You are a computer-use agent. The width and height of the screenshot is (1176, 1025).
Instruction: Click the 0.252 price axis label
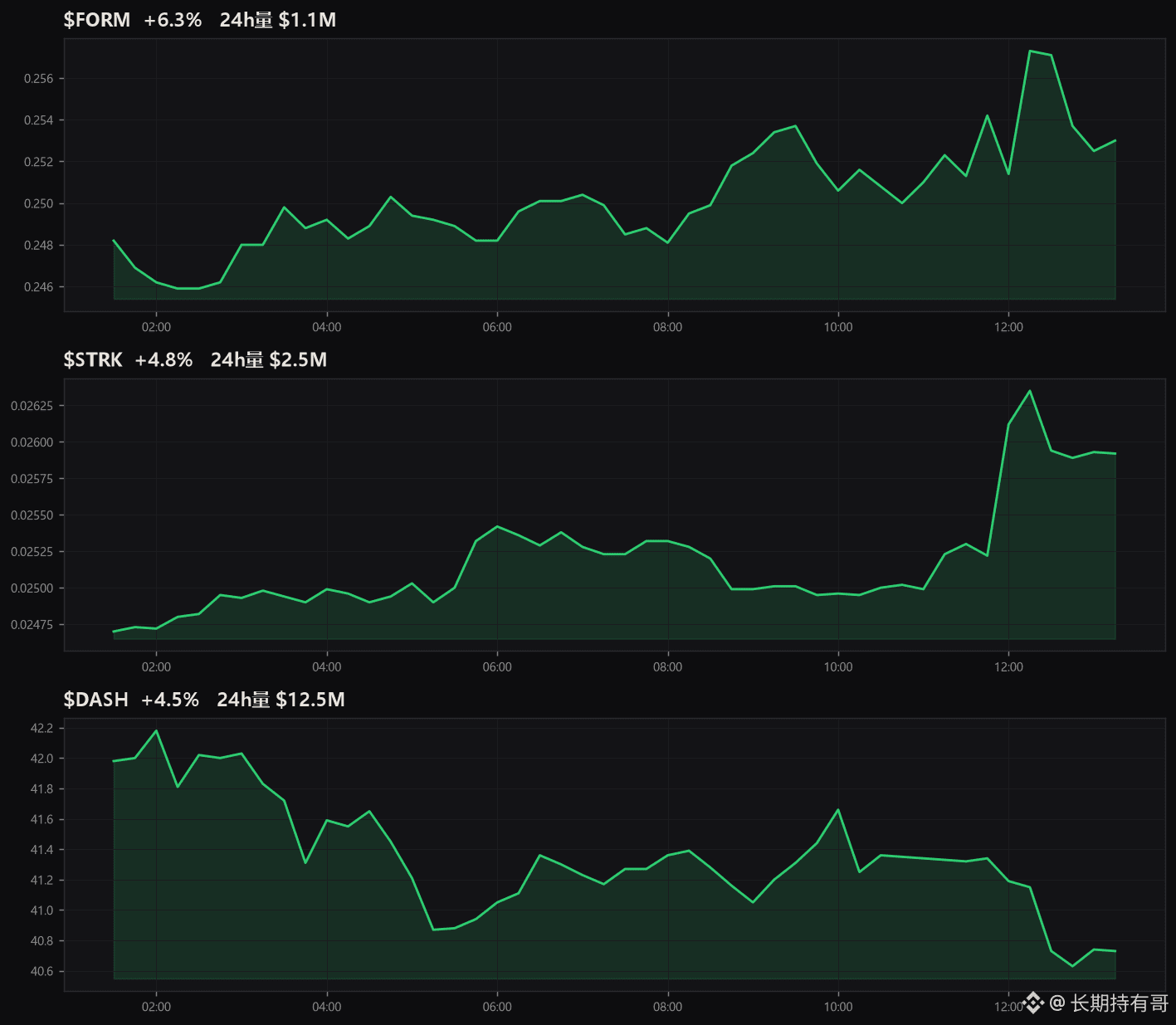[x=38, y=162]
